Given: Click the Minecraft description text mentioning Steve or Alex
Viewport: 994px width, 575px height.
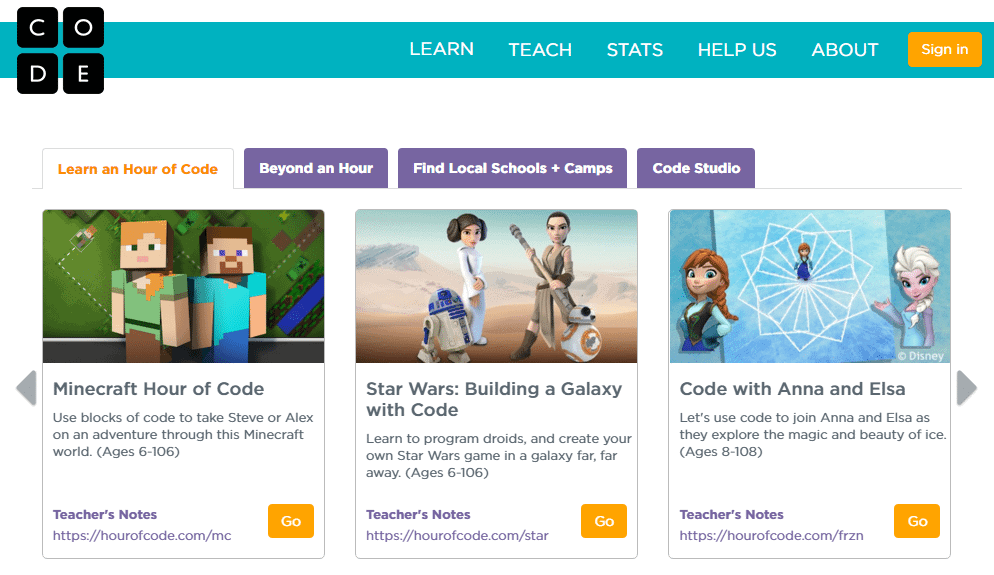Looking at the screenshot, I should click(183, 434).
